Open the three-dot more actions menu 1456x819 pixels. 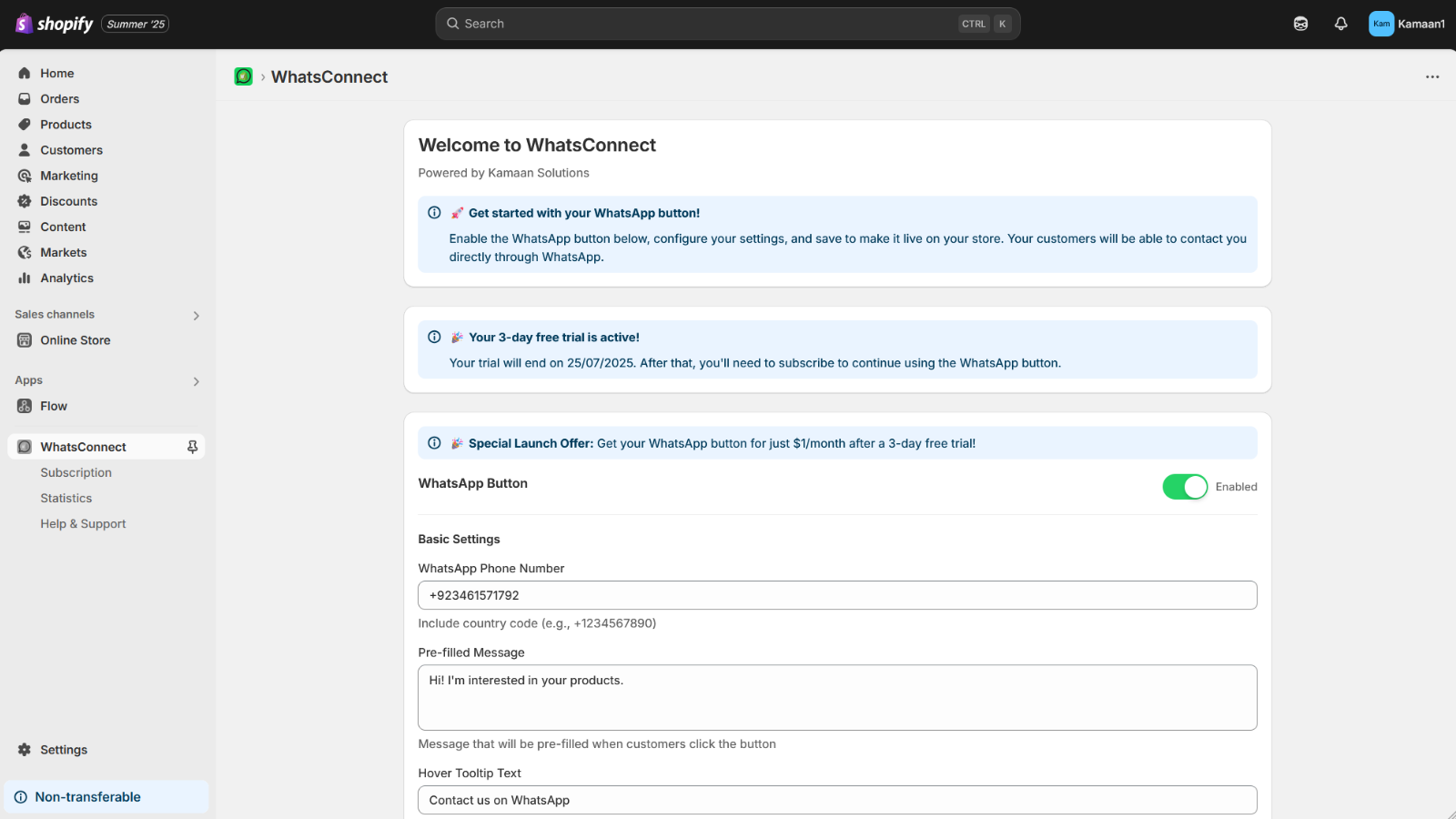click(x=1432, y=77)
